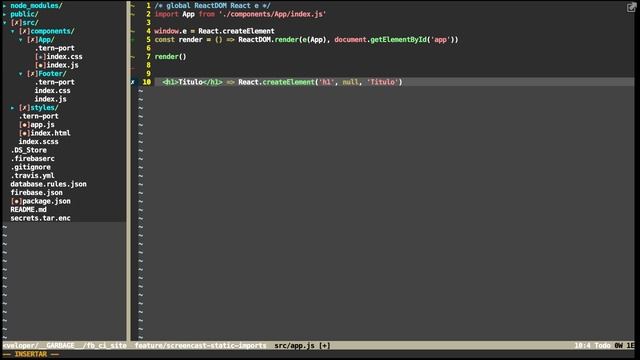This screenshot has width=640, height=360.
Task: Select the node_modules/ folder name
Action: [x=36, y=6]
